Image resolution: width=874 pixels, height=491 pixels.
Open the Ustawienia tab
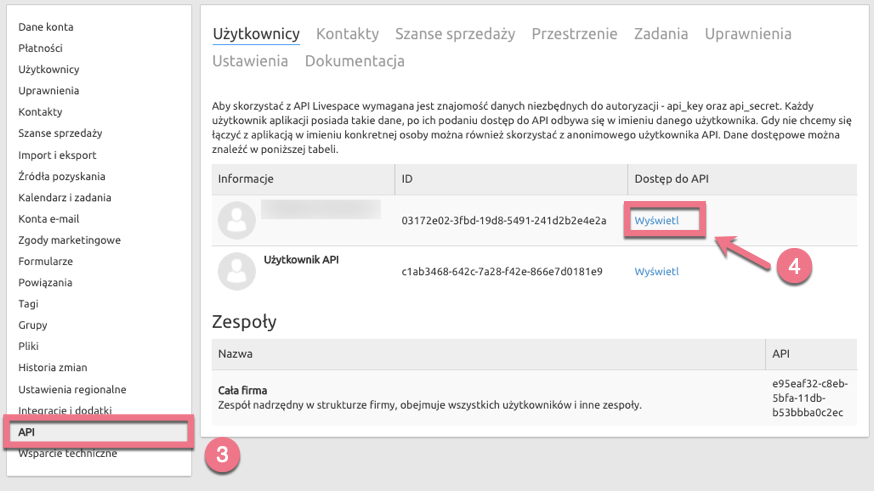point(250,61)
